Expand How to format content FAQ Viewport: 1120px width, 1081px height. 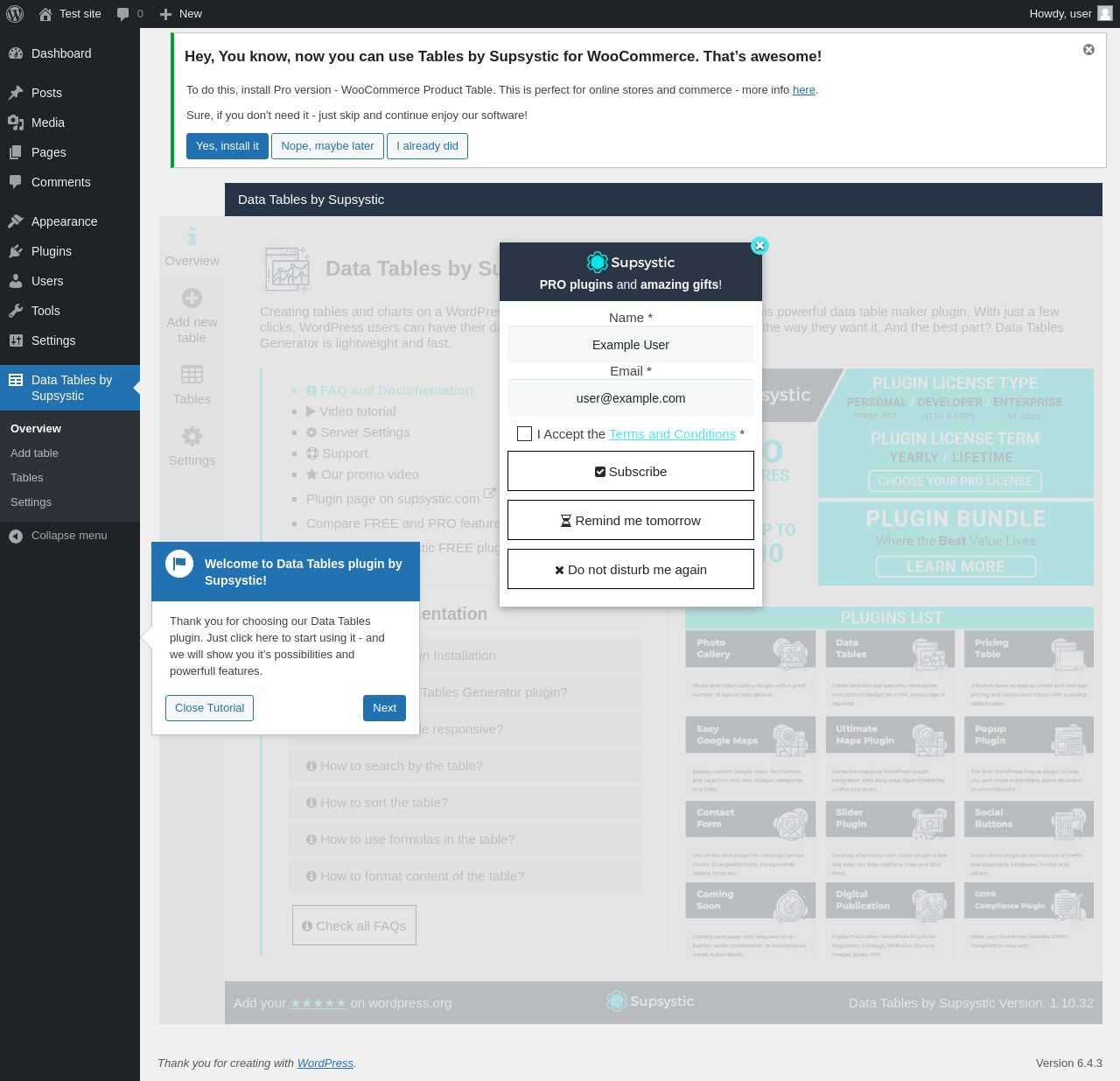[465, 876]
